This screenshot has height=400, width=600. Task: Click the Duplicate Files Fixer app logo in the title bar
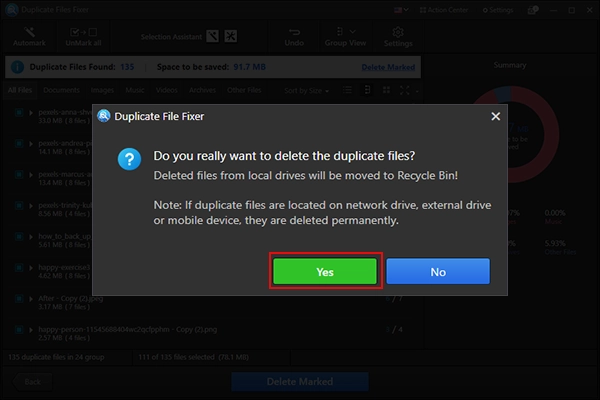tap(11, 10)
